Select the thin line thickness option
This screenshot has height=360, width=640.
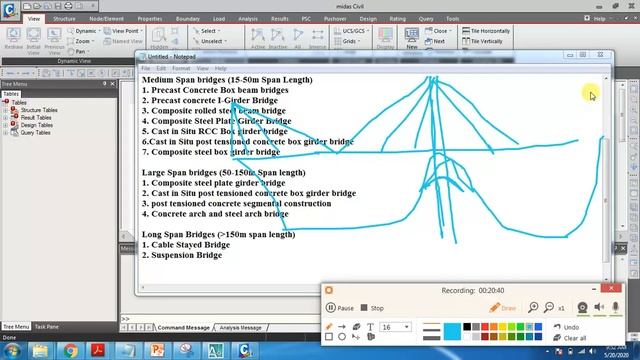pyautogui.click(x=431, y=324)
